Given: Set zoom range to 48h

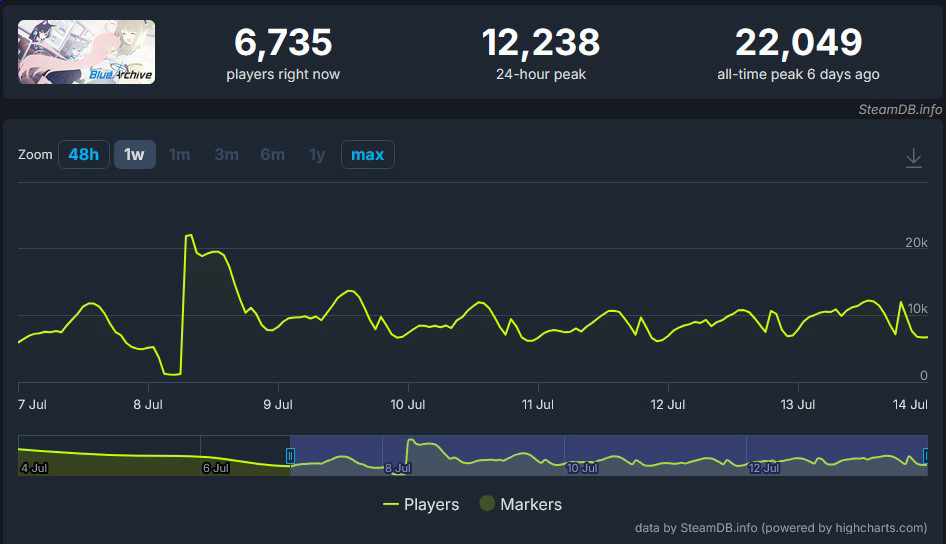Looking at the screenshot, I should pos(83,154).
